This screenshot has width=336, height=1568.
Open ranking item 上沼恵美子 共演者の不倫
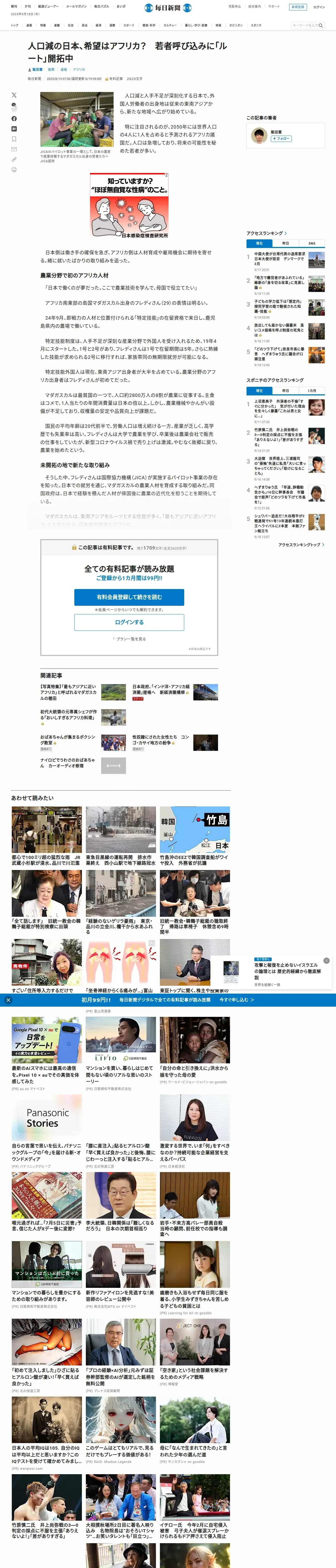click(x=280, y=408)
